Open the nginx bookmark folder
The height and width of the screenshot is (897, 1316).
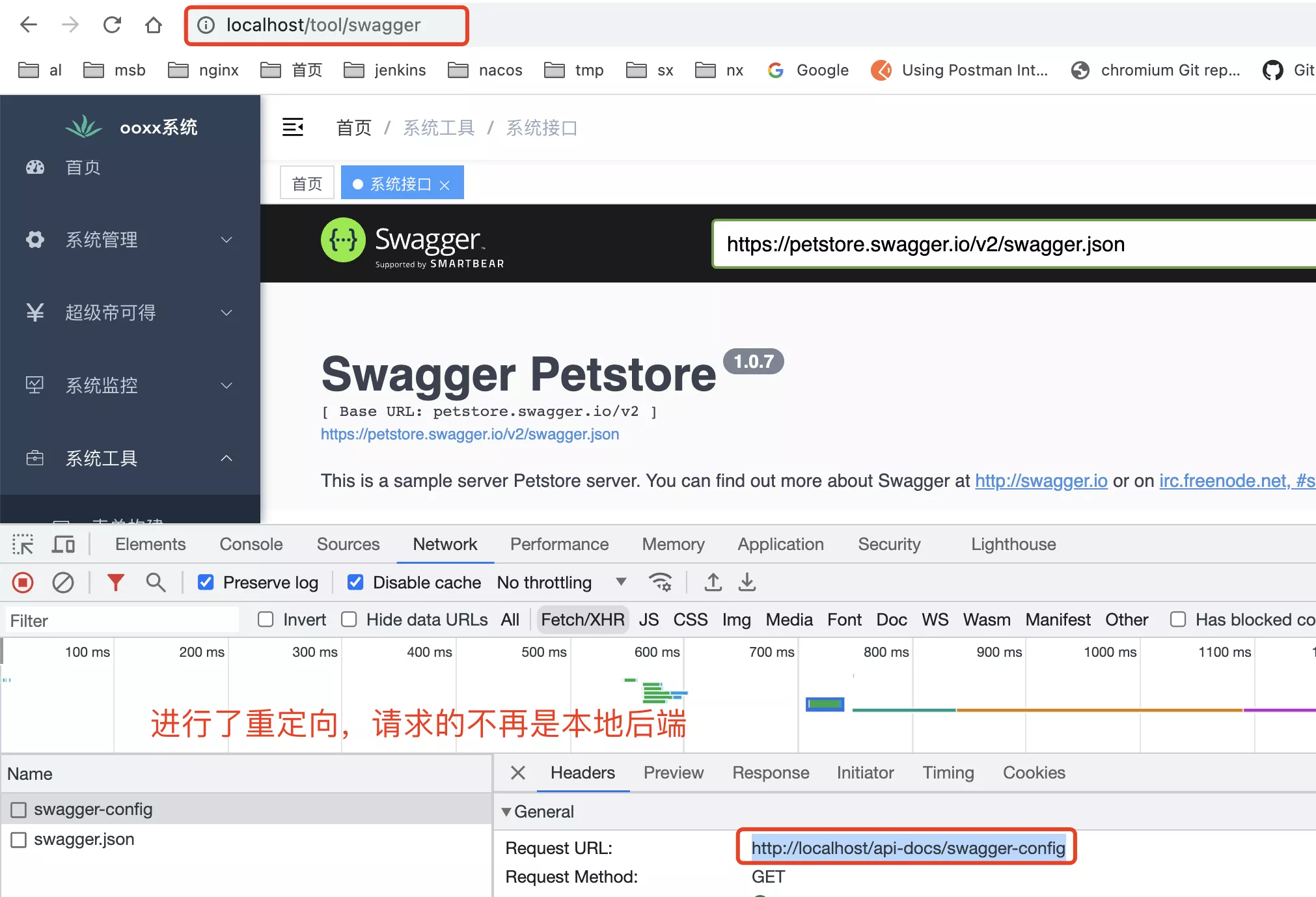pyautogui.click(x=203, y=70)
